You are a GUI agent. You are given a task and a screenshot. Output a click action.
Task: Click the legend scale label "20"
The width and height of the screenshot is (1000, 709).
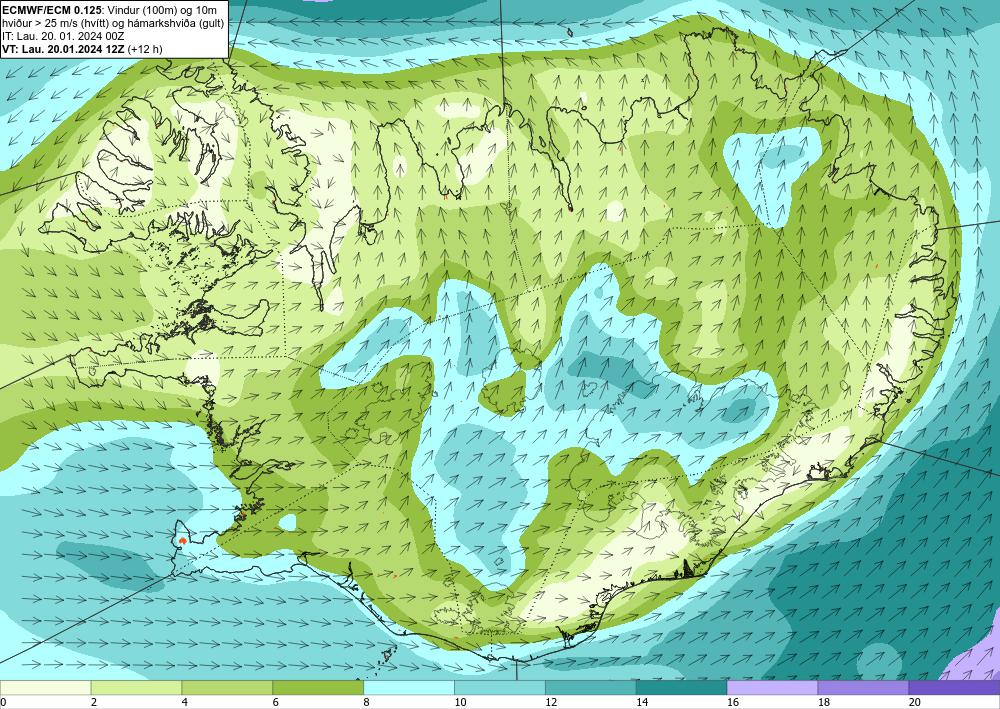(915, 703)
